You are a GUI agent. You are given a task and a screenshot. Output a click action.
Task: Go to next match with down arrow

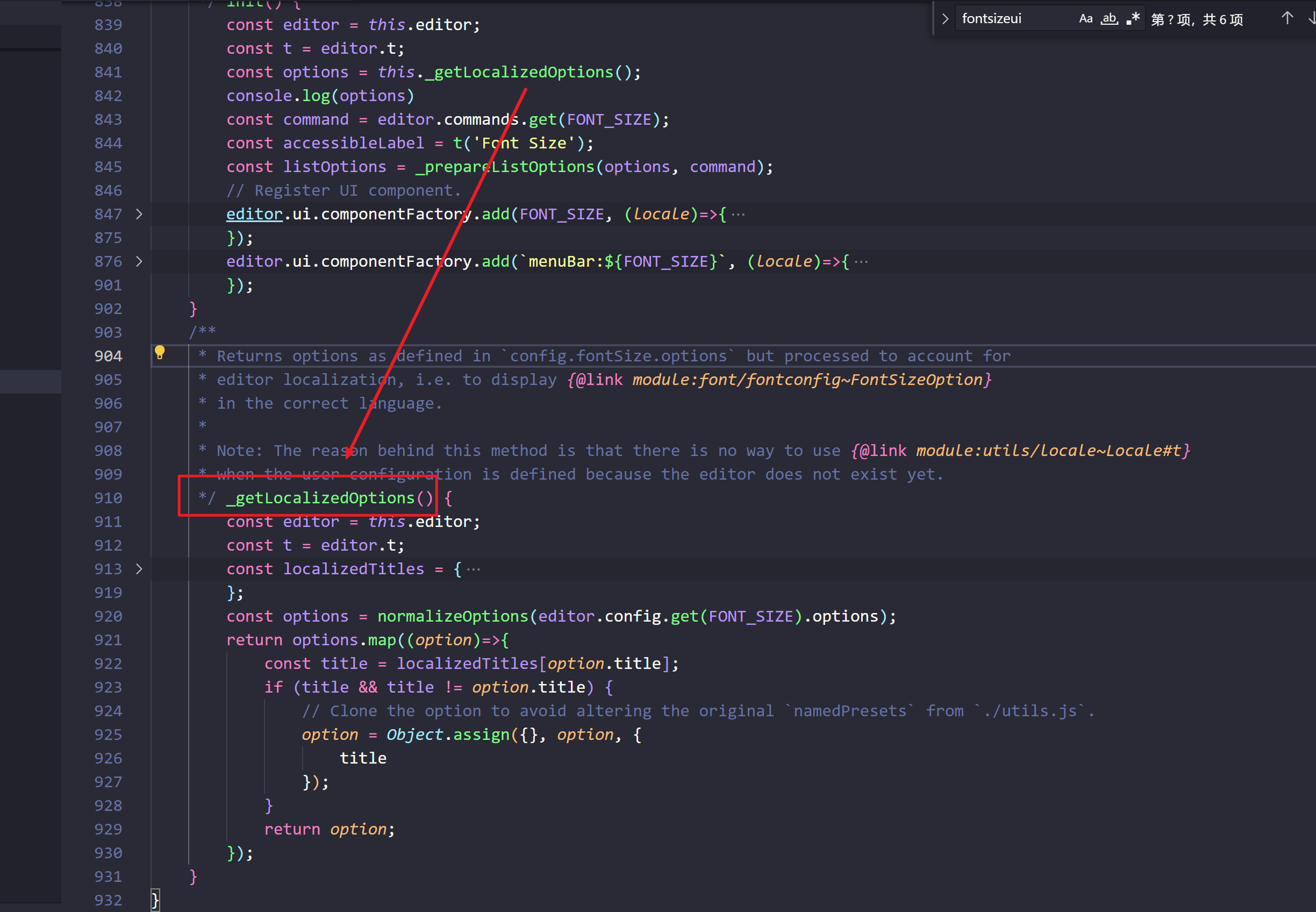1312,19
